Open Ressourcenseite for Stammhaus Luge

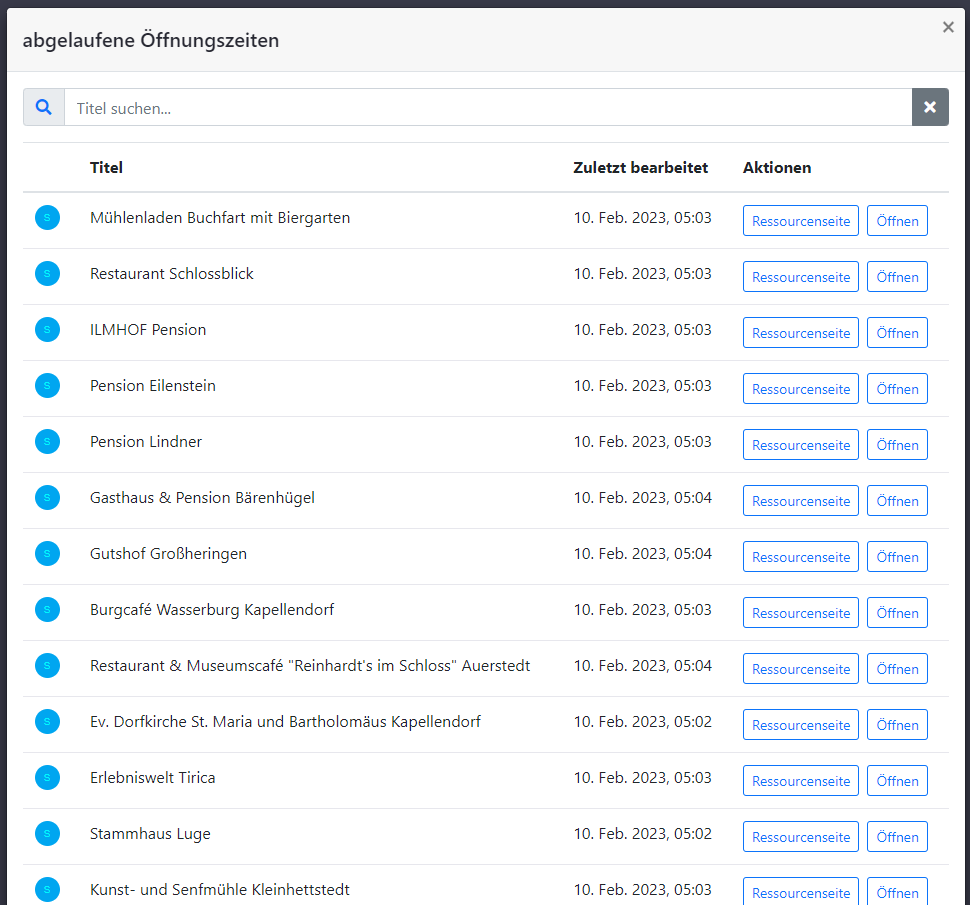tap(800, 836)
